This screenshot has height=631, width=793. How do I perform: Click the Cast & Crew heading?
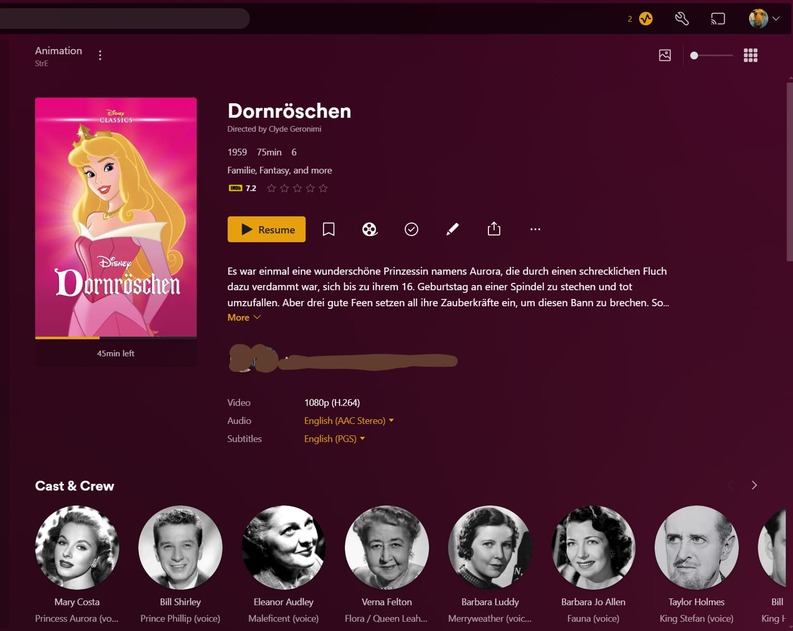(x=74, y=486)
